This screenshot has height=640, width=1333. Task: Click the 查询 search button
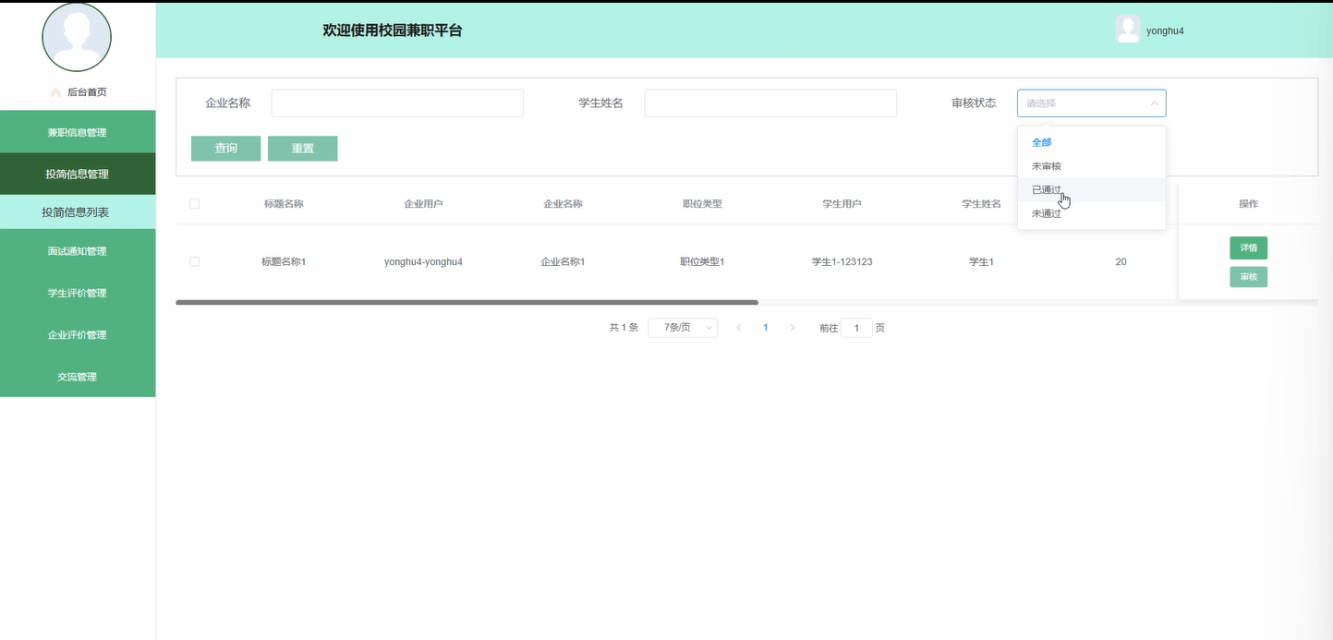point(226,148)
